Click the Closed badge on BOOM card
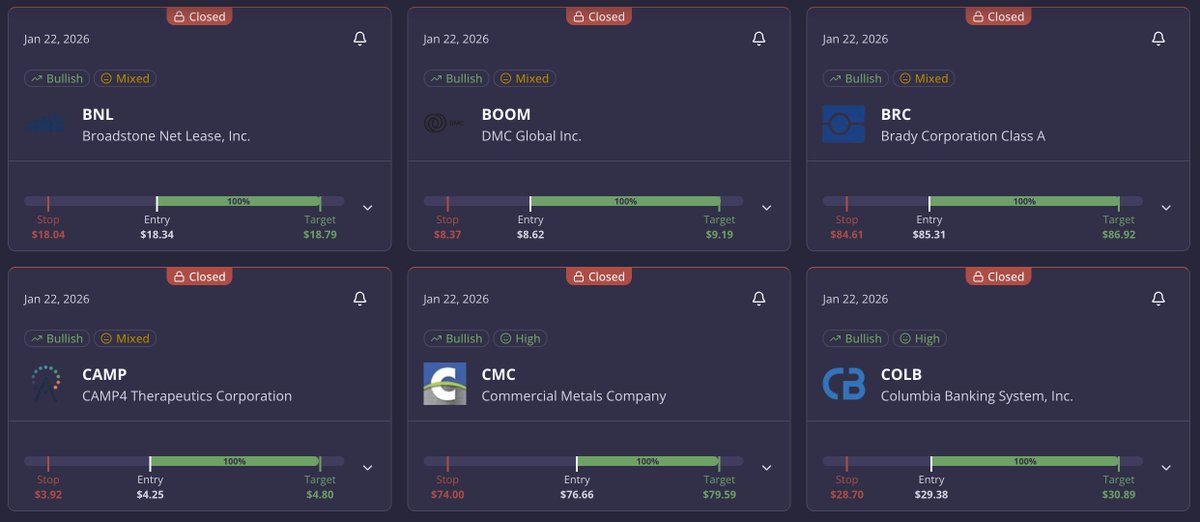Viewport: 1200px width, 522px height. [x=598, y=16]
